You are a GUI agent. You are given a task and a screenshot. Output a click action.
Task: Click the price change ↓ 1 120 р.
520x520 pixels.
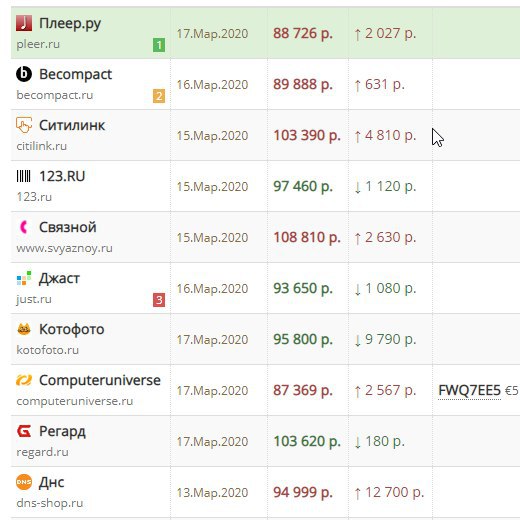coord(385,187)
